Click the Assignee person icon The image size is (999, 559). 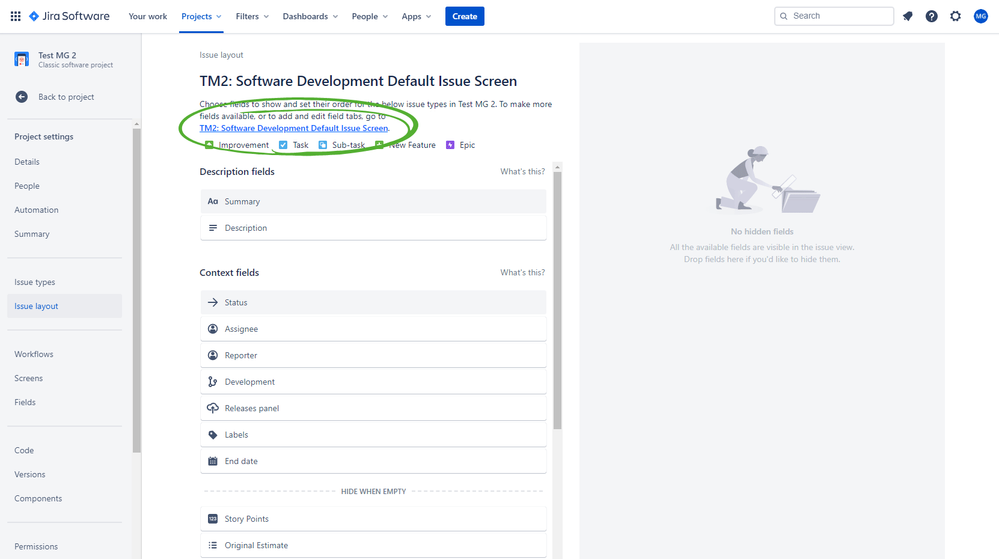point(213,329)
